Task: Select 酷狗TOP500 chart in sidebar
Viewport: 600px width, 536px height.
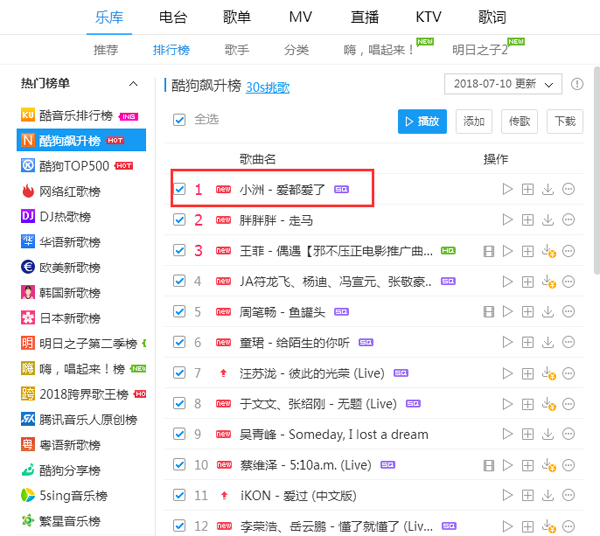Action: point(73,165)
